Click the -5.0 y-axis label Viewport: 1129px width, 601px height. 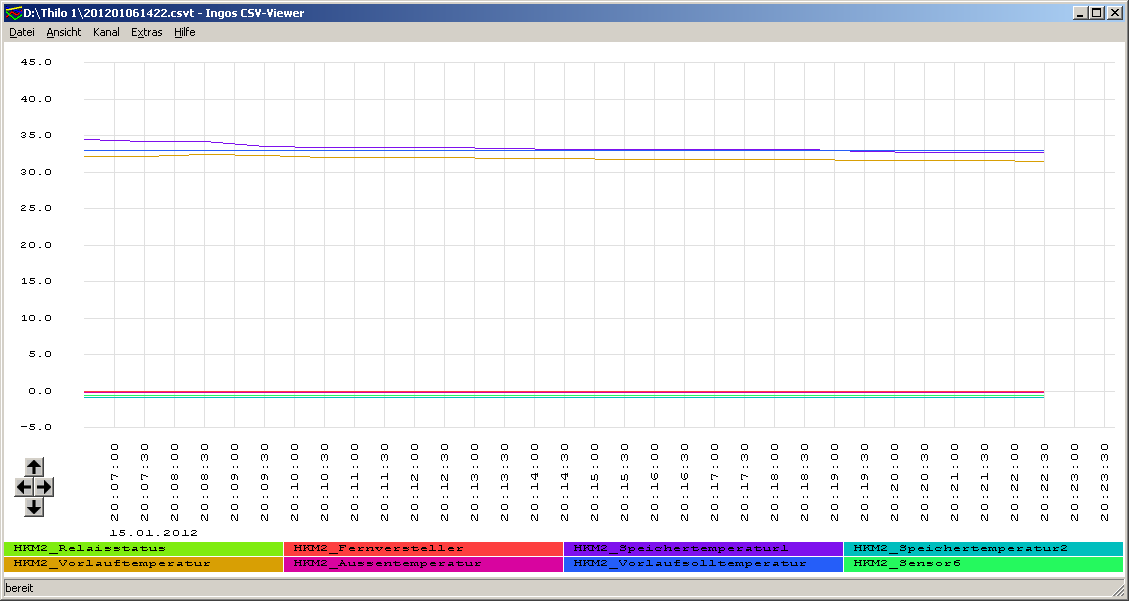click(x=37, y=428)
